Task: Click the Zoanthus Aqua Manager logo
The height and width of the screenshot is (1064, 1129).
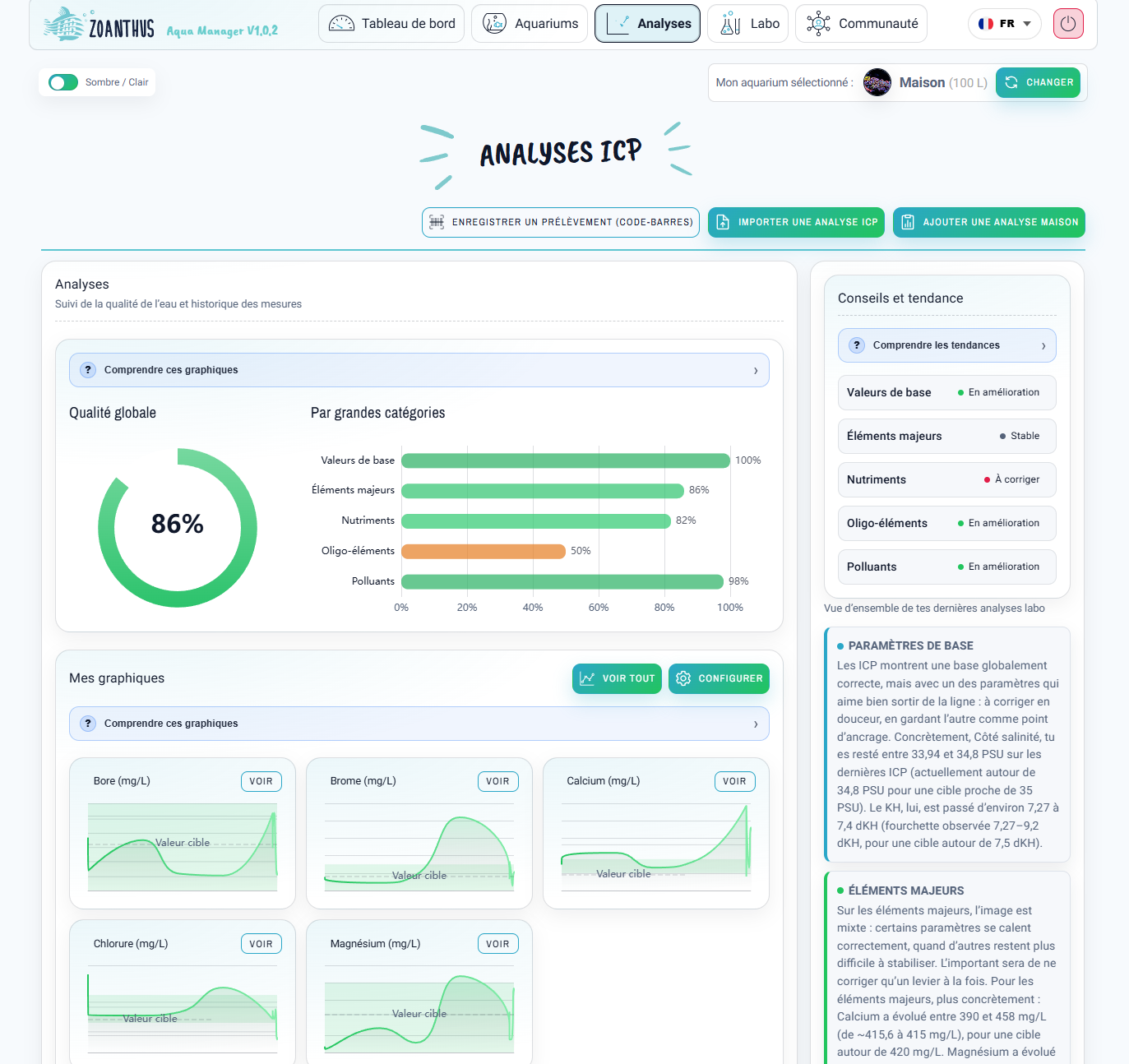Action: [161, 25]
